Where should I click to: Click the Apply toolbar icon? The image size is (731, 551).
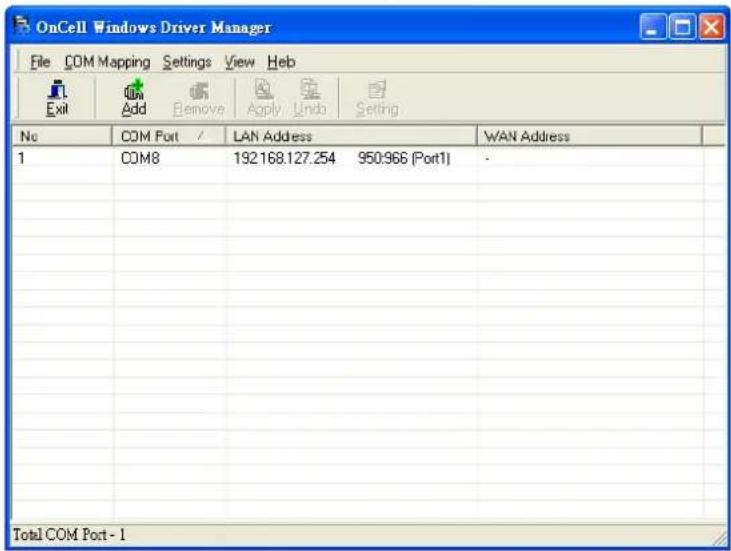(x=264, y=98)
